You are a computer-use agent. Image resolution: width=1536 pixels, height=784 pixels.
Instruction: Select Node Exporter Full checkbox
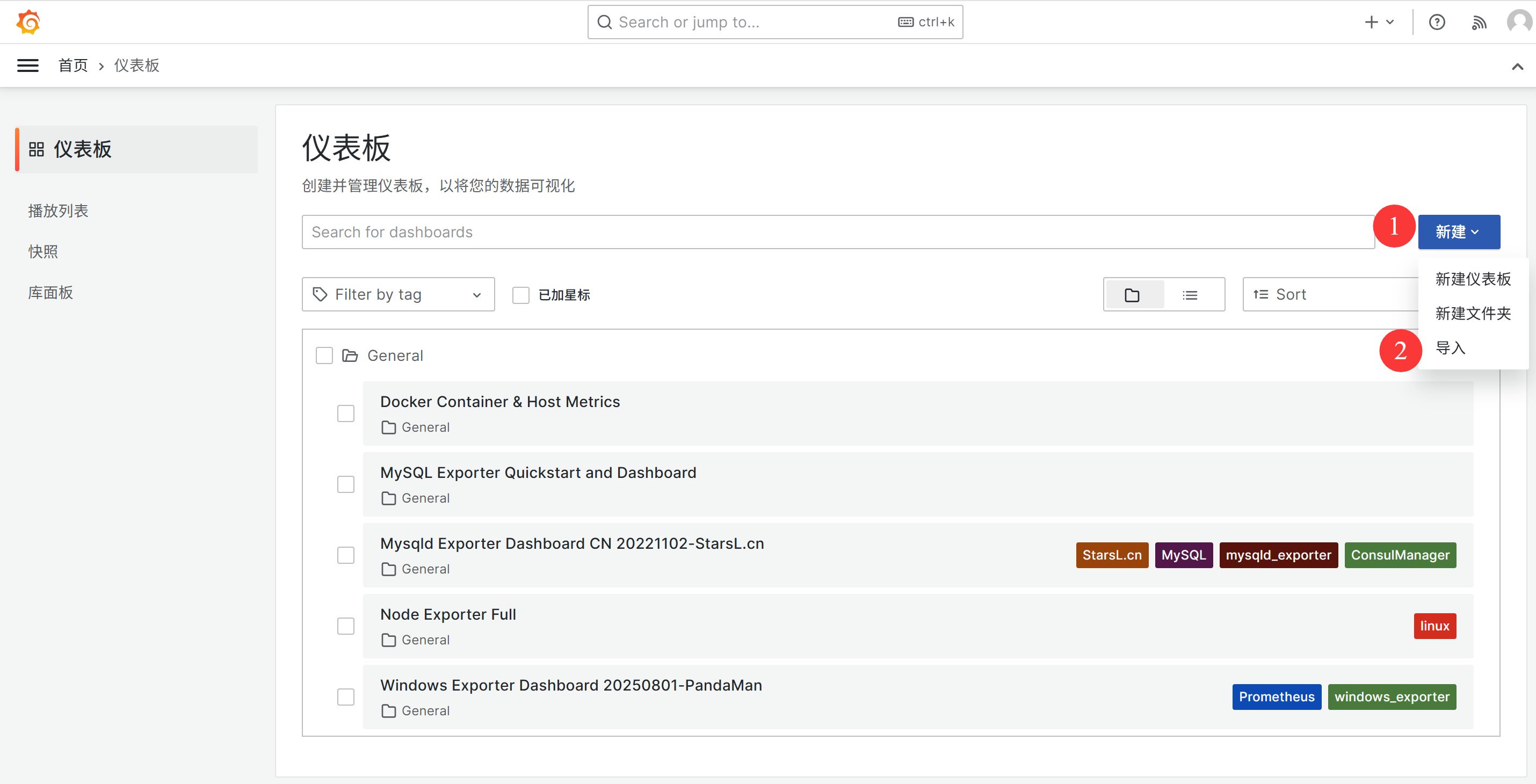coord(346,626)
